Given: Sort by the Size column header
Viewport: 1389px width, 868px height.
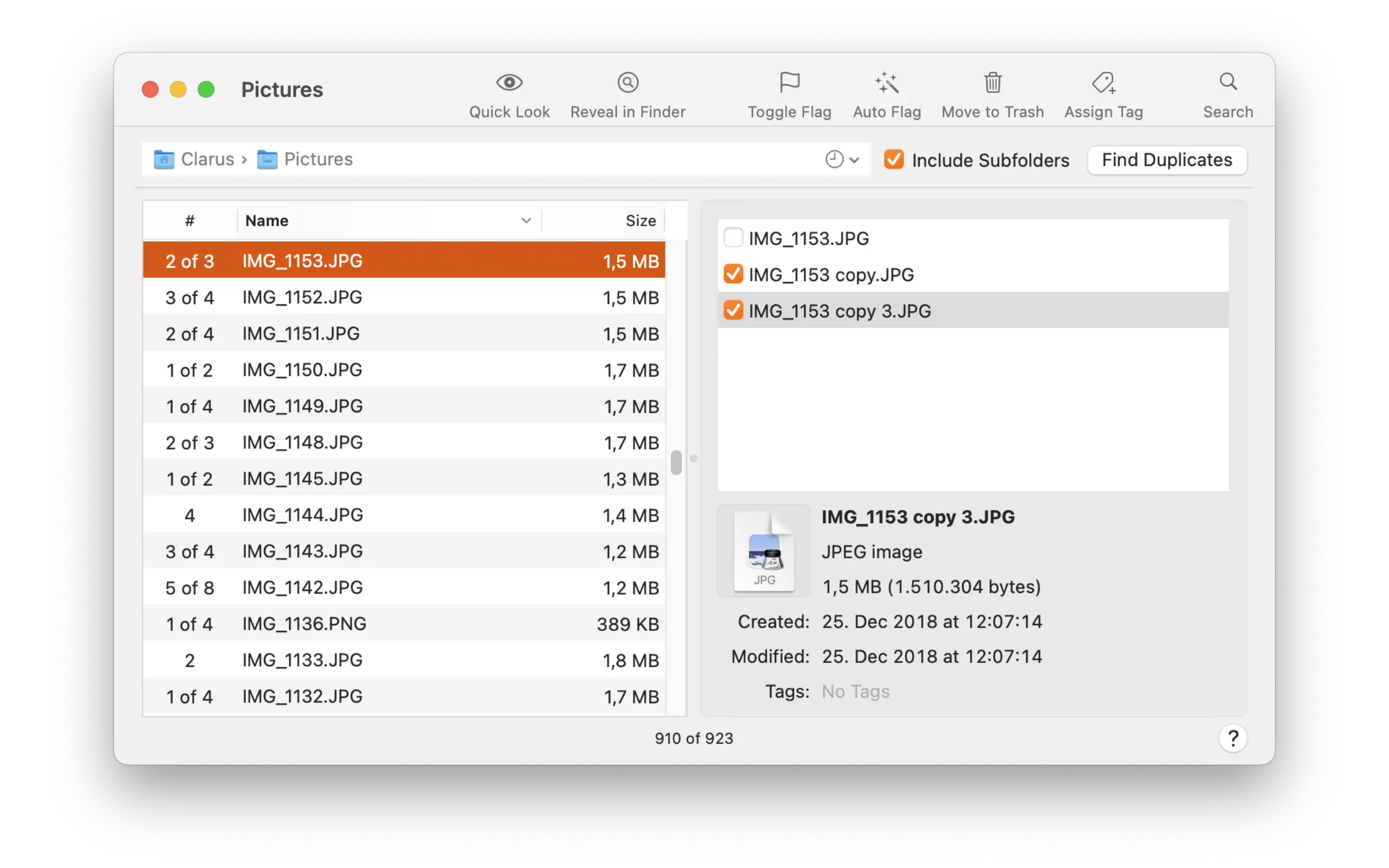Looking at the screenshot, I should click(x=641, y=220).
